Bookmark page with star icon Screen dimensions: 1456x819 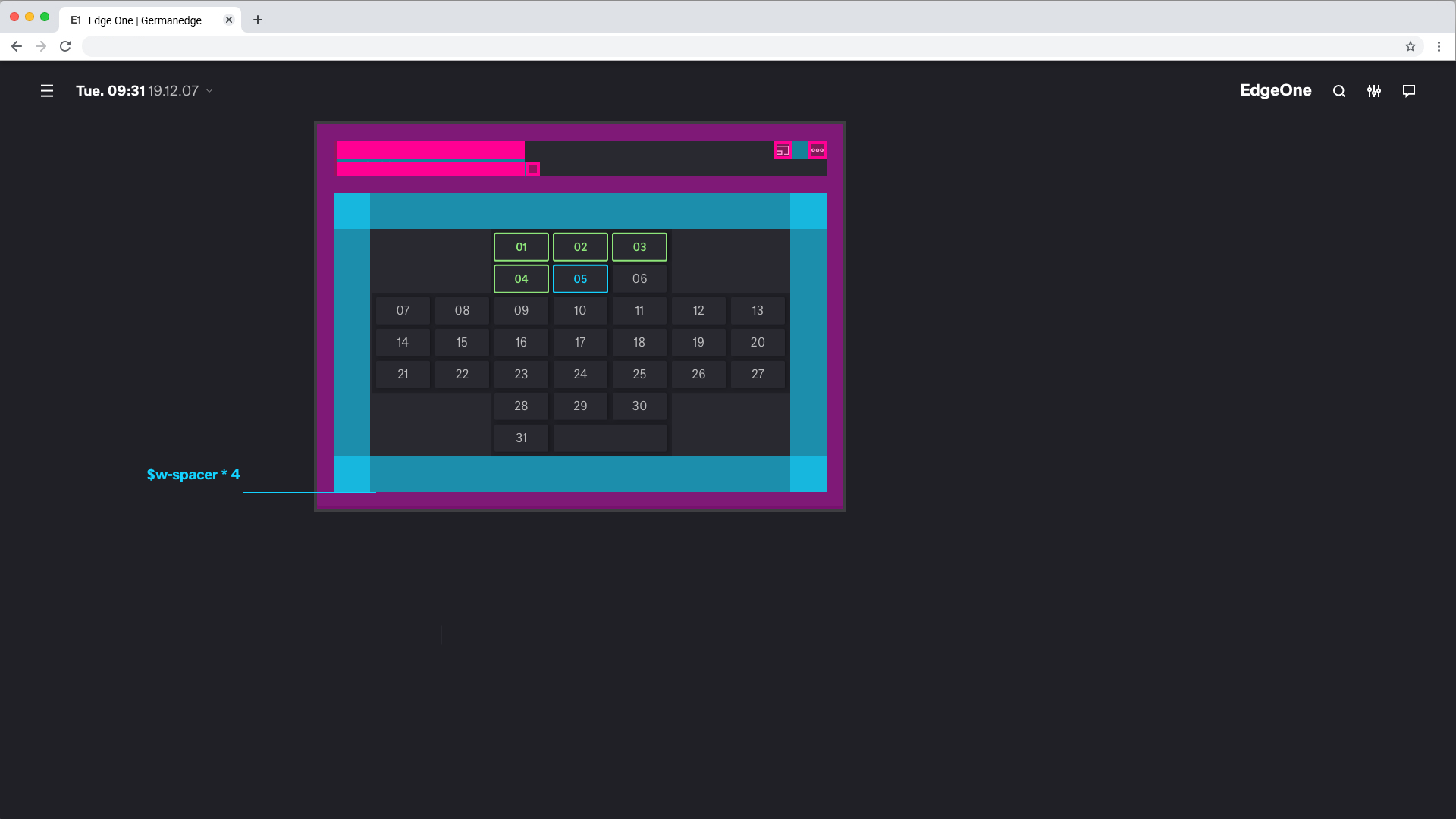1410,46
